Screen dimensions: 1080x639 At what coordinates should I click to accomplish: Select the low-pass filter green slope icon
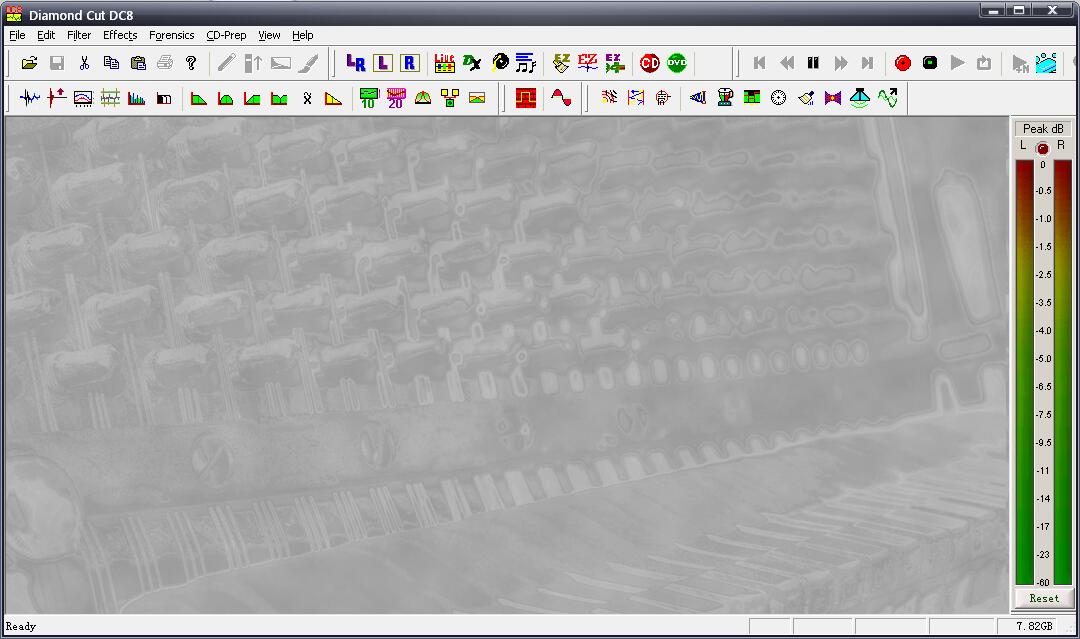[x=199, y=98]
